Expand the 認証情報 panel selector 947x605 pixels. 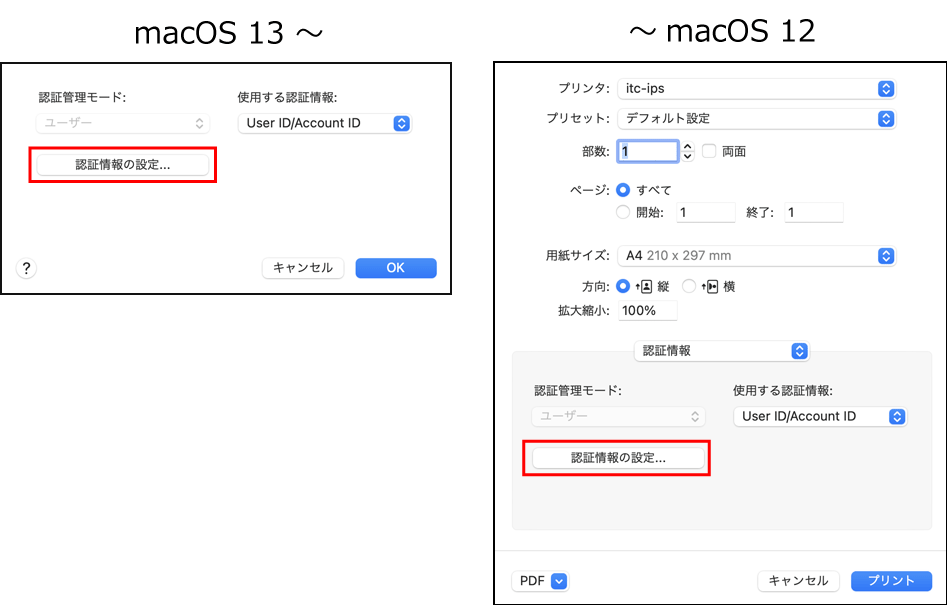[721, 351]
